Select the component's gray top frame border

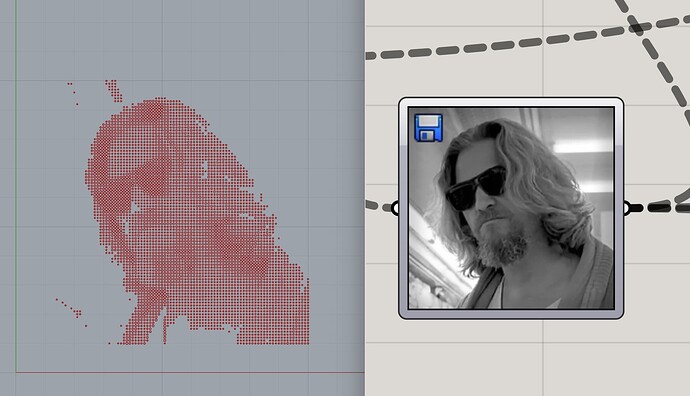pos(511,103)
